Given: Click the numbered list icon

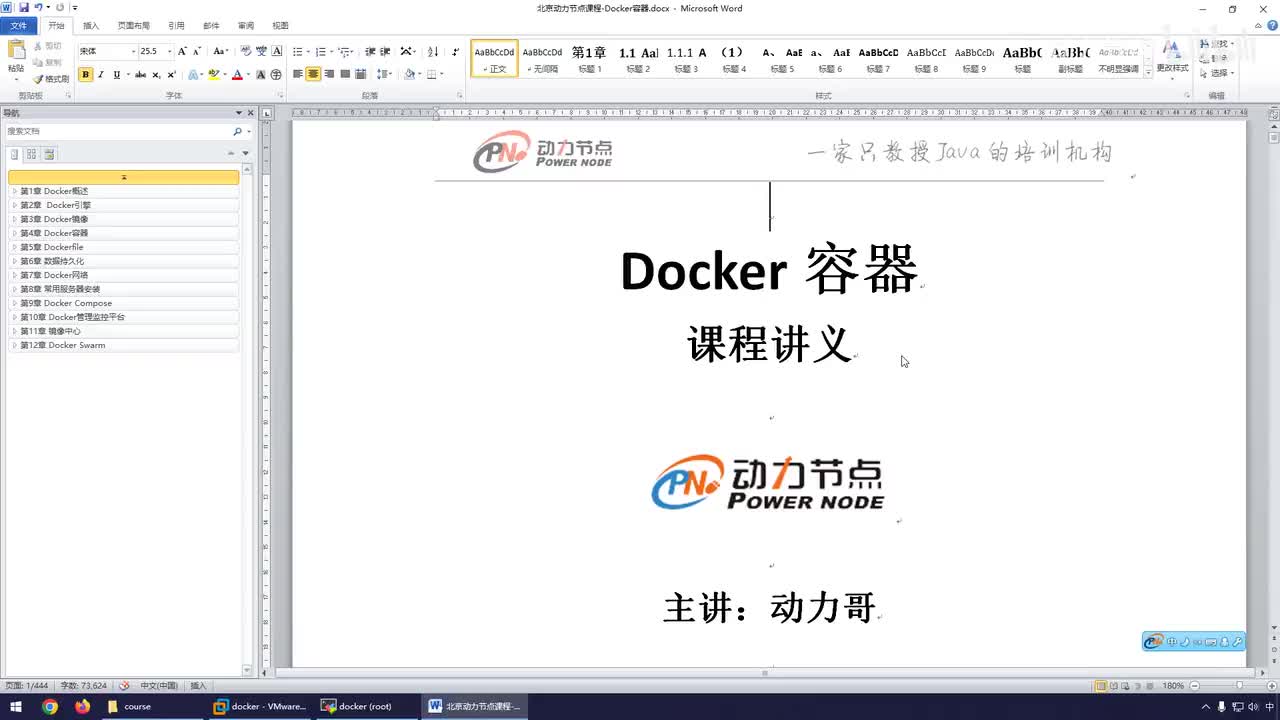Looking at the screenshot, I should pyautogui.click(x=321, y=51).
